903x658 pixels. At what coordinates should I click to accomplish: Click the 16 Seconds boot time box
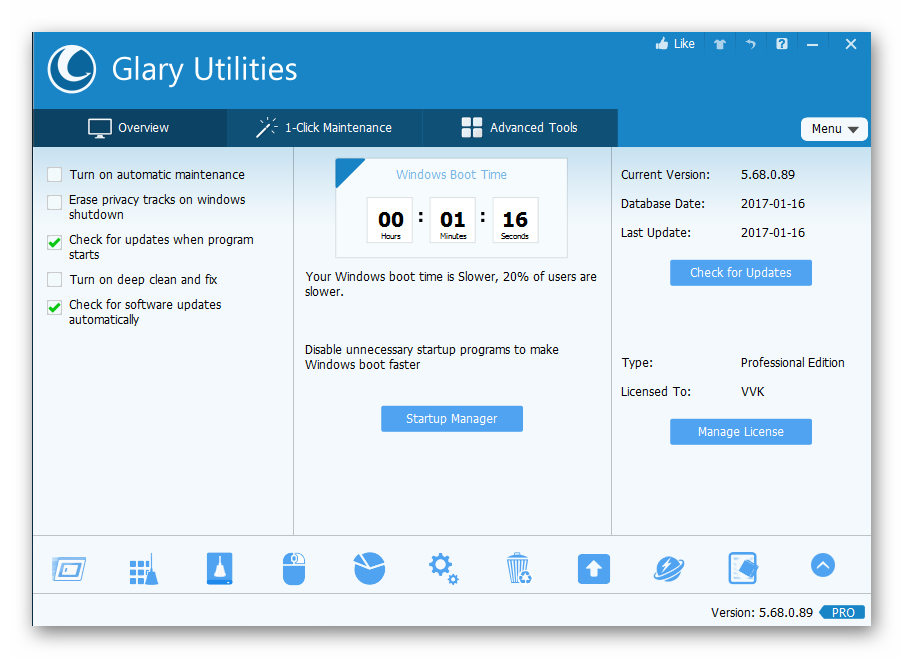tap(515, 220)
